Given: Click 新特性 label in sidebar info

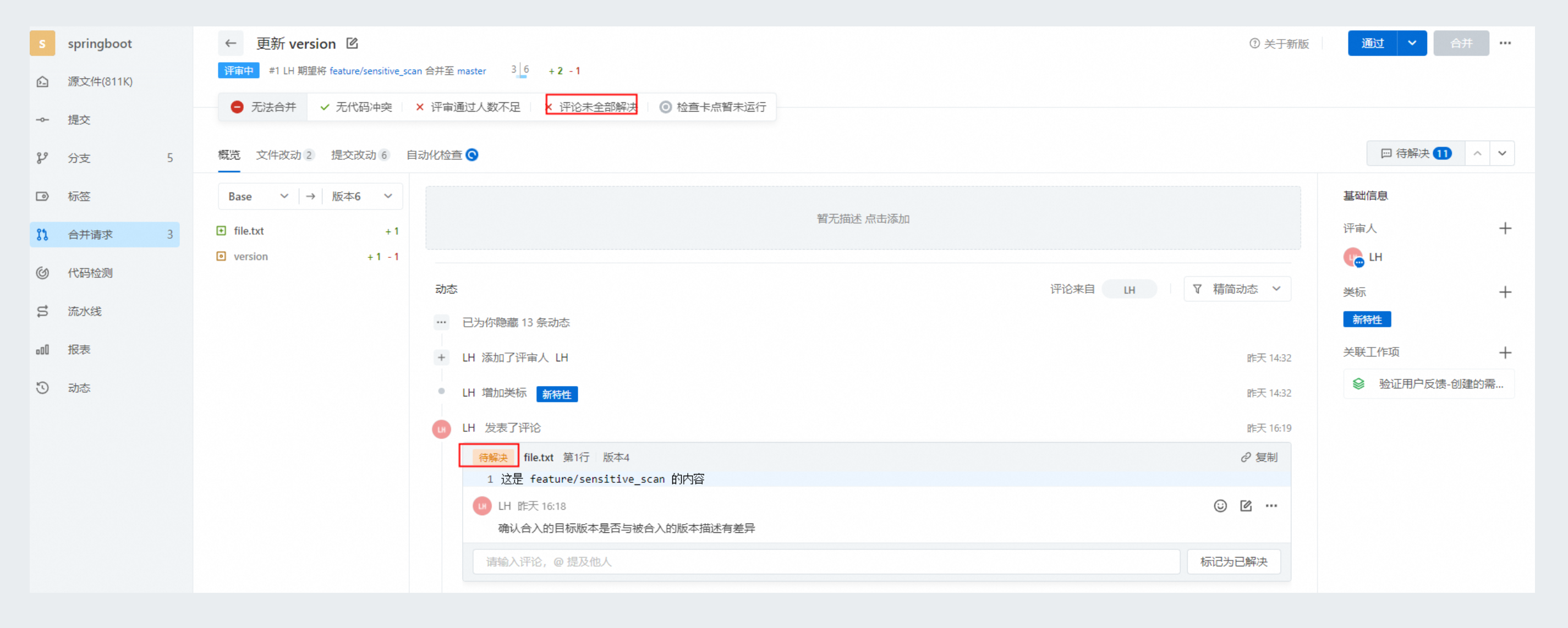Looking at the screenshot, I should (x=1367, y=319).
